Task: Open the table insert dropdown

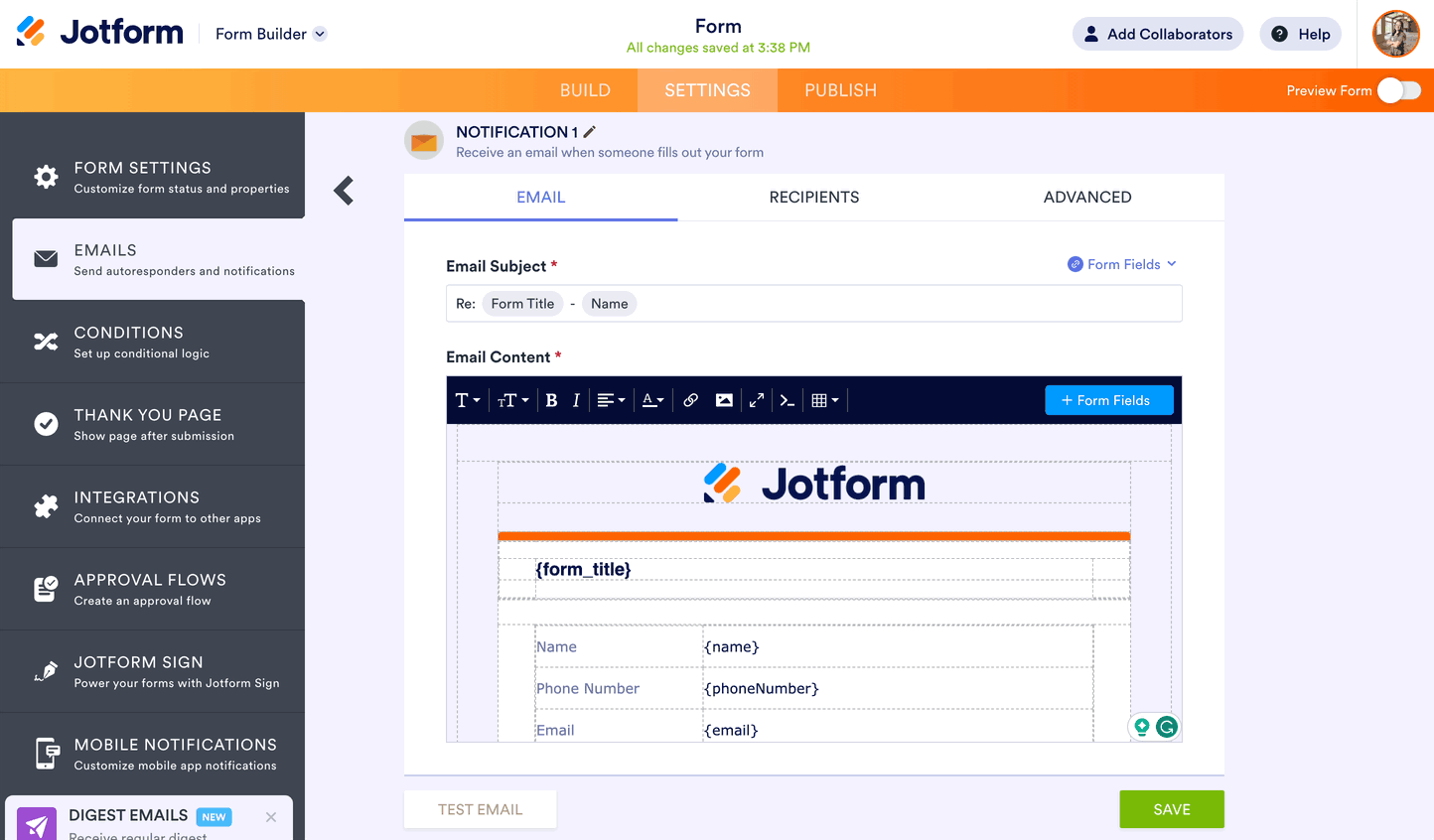Action: tap(825, 400)
